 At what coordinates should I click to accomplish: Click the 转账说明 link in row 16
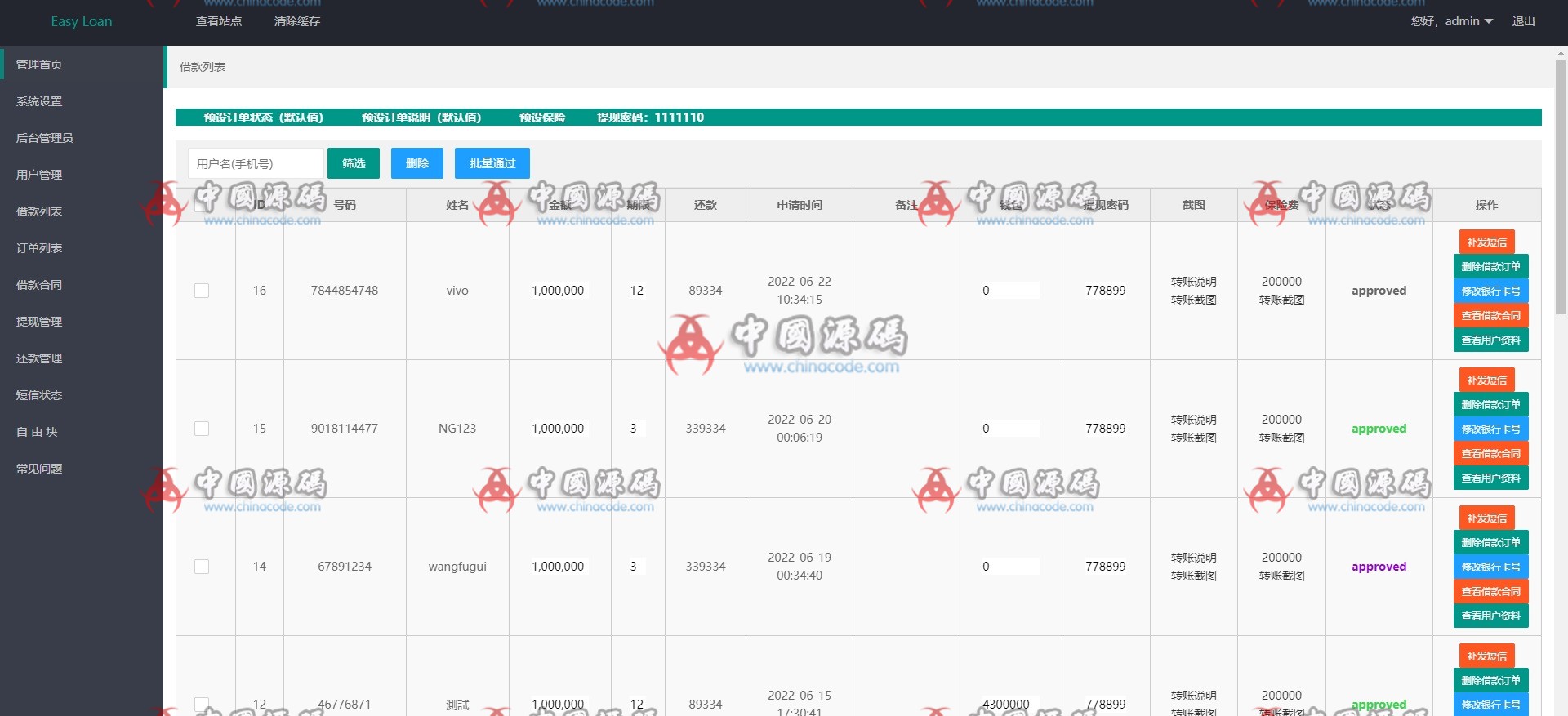click(1193, 282)
